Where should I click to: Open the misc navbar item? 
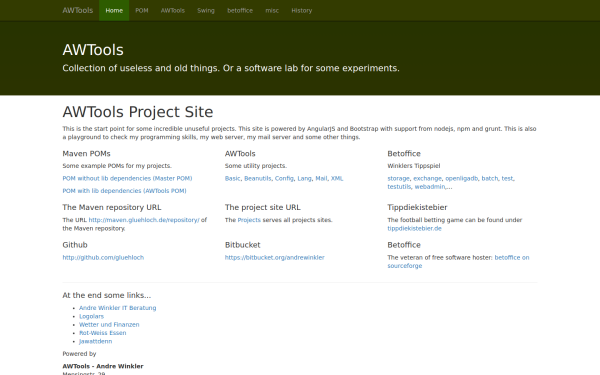pyautogui.click(x=272, y=10)
